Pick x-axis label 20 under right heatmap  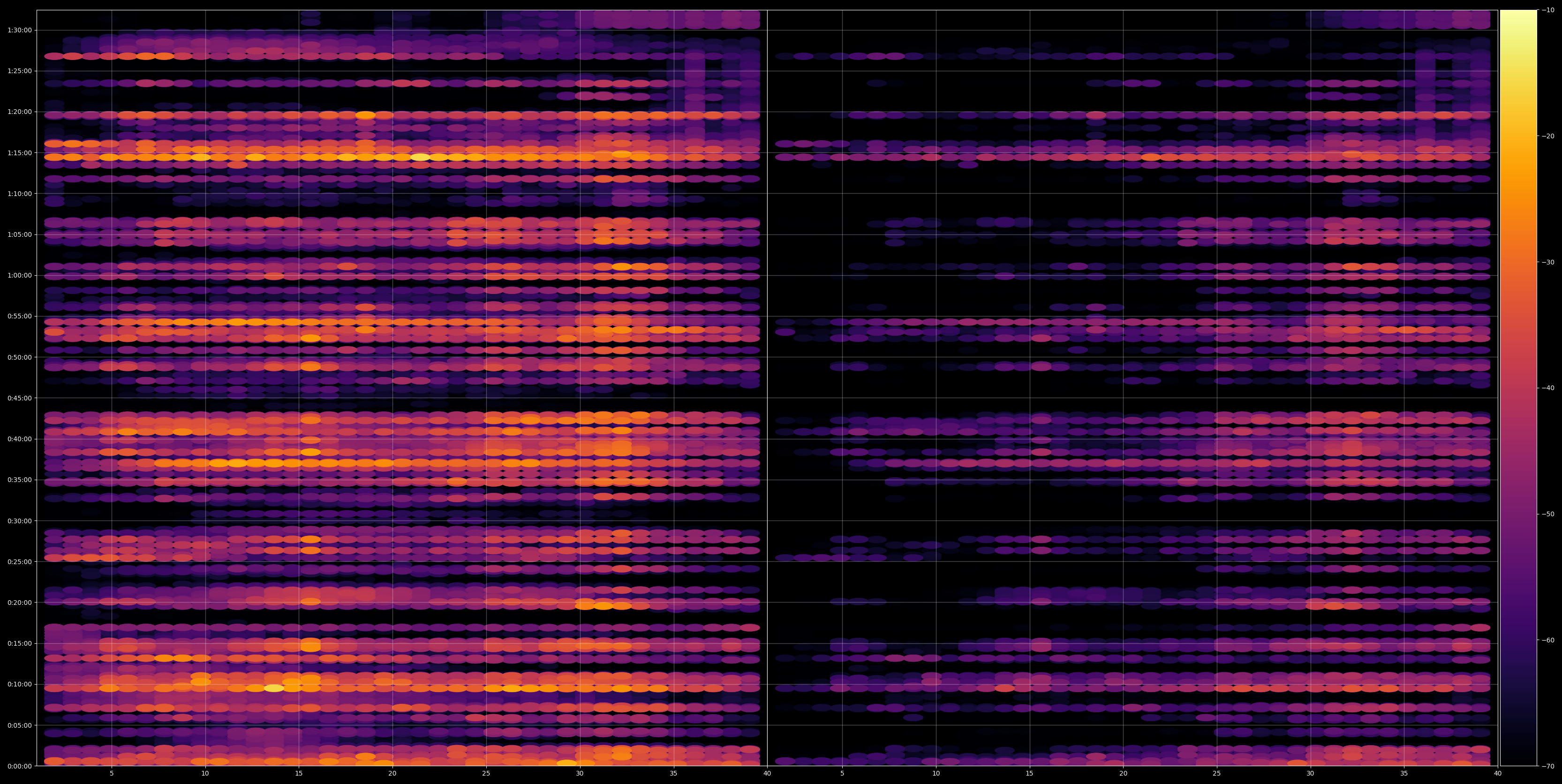(1123, 773)
